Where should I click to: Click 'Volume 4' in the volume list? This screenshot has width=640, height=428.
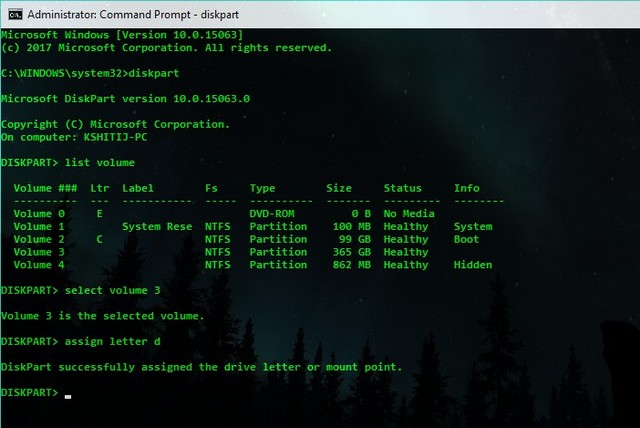(x=39, y=265)
